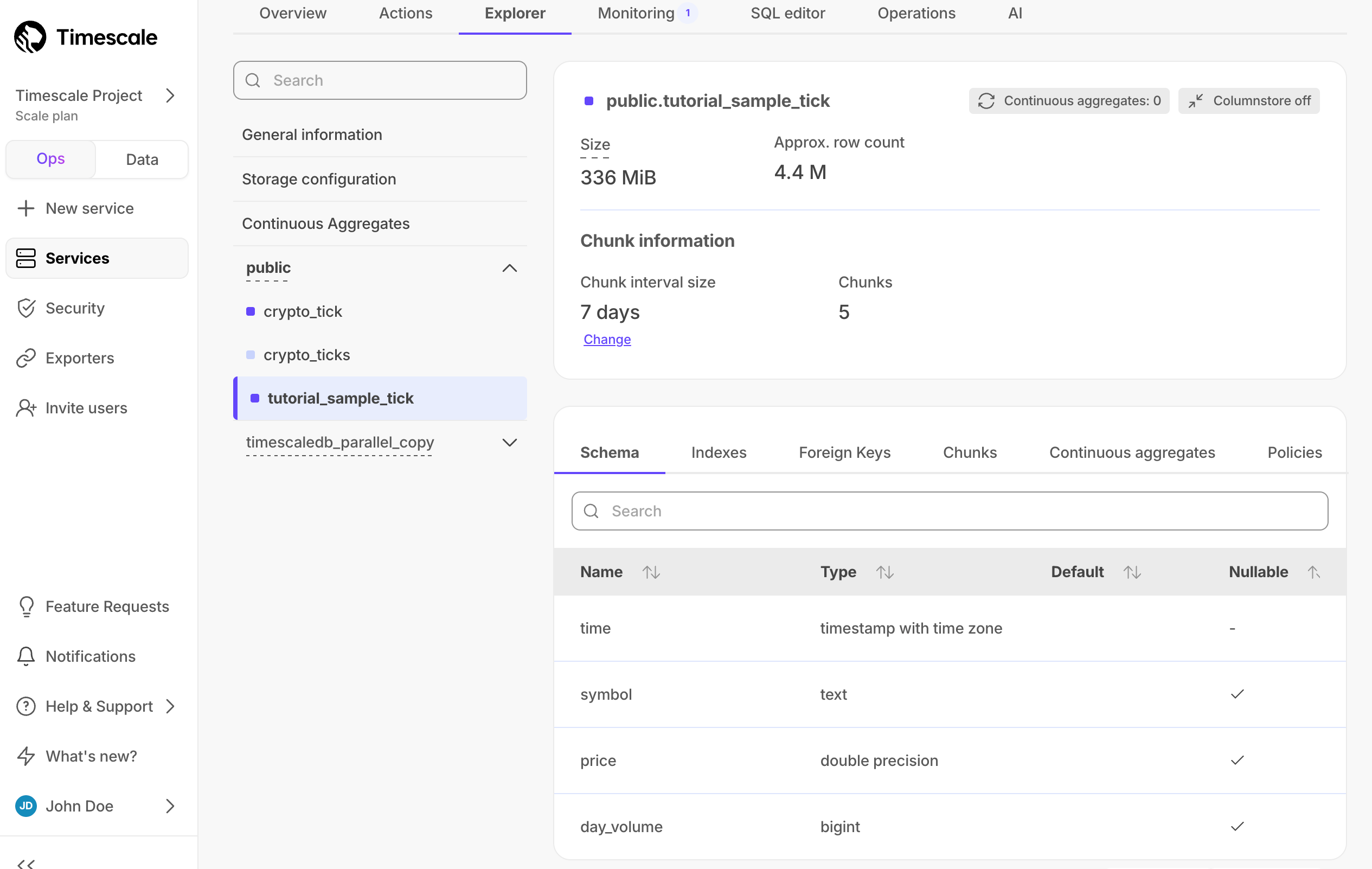Open the John Doe account chevron

click(170, 806)
